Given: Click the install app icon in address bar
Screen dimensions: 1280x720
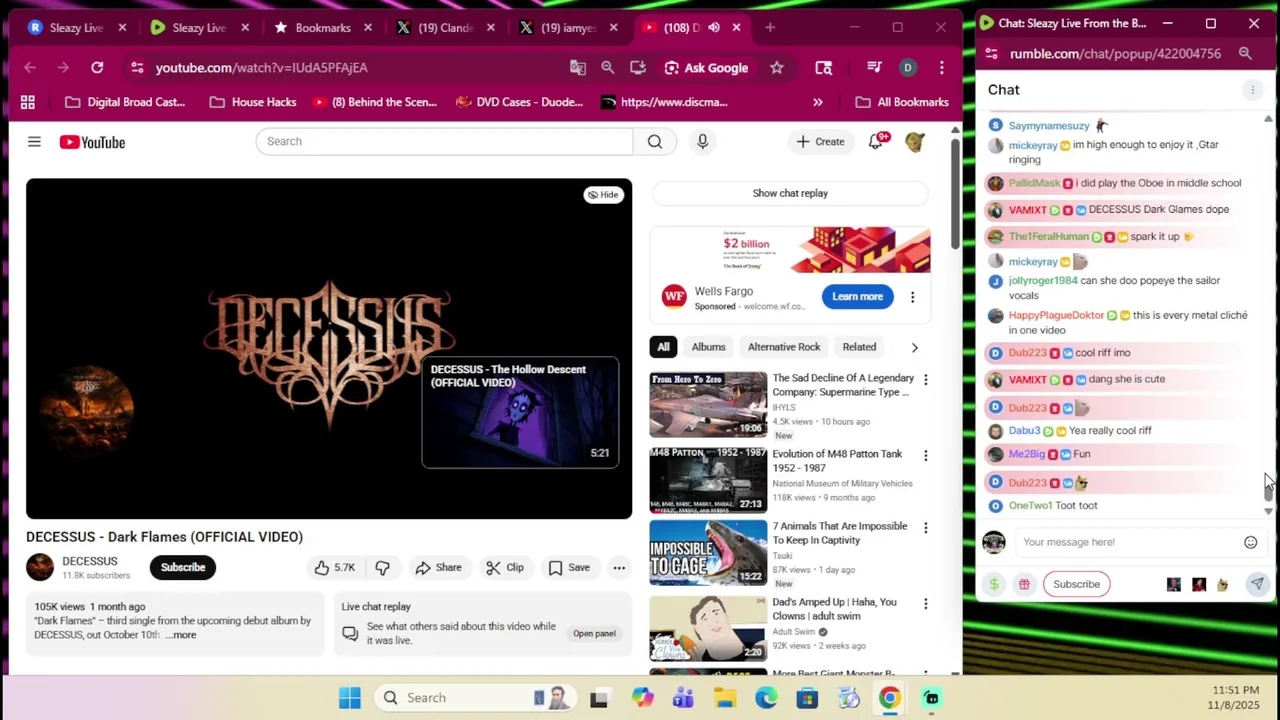Looking at the screenshot, I should [638, 67].
